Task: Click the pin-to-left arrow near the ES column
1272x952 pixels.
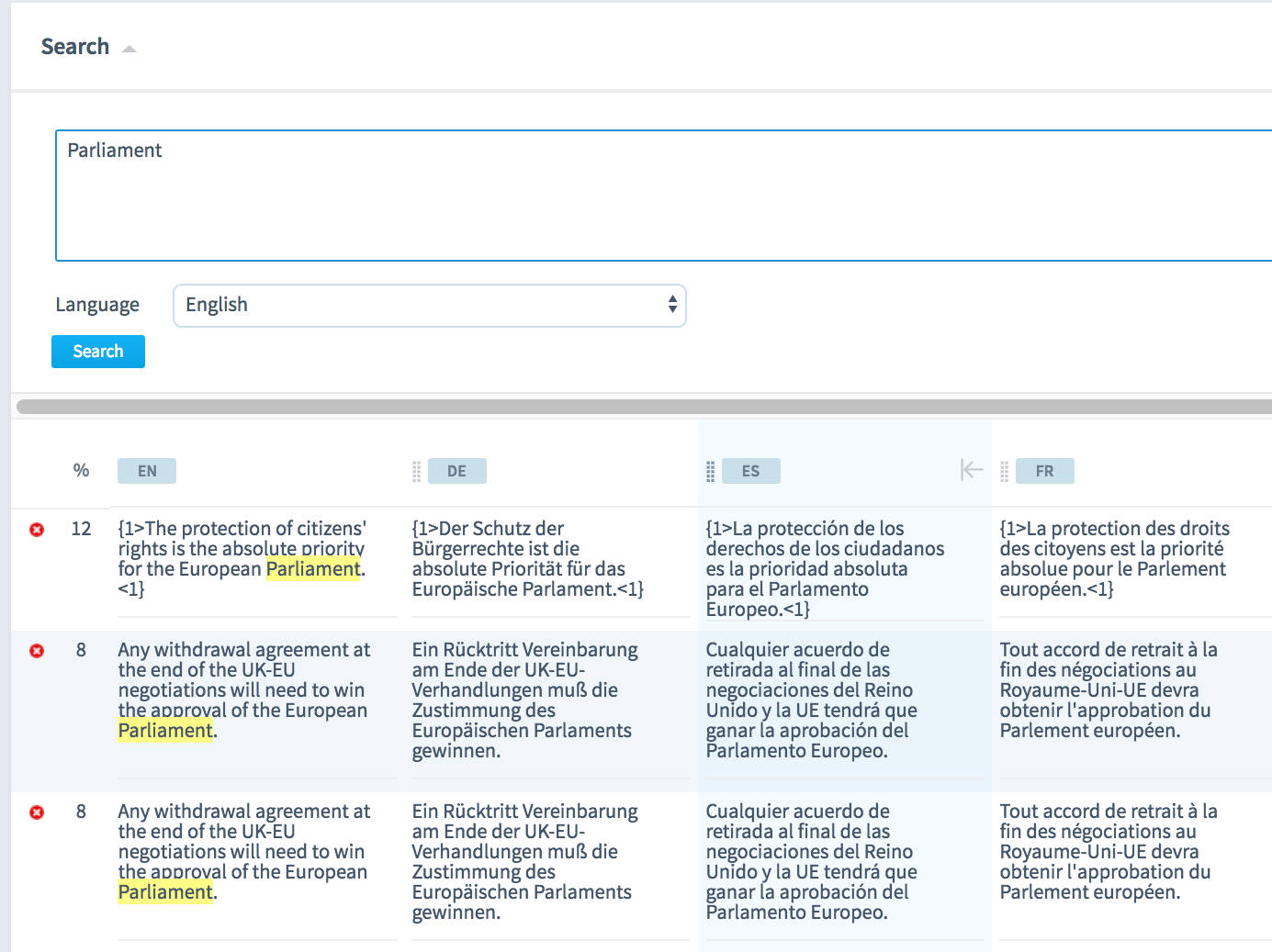Action: pos(970,469)
